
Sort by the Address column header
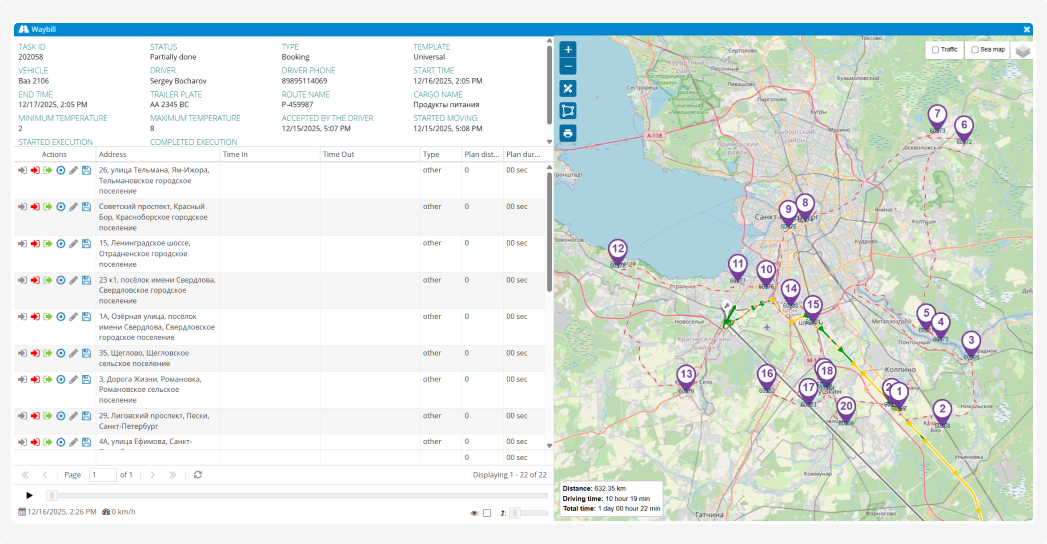112,155
